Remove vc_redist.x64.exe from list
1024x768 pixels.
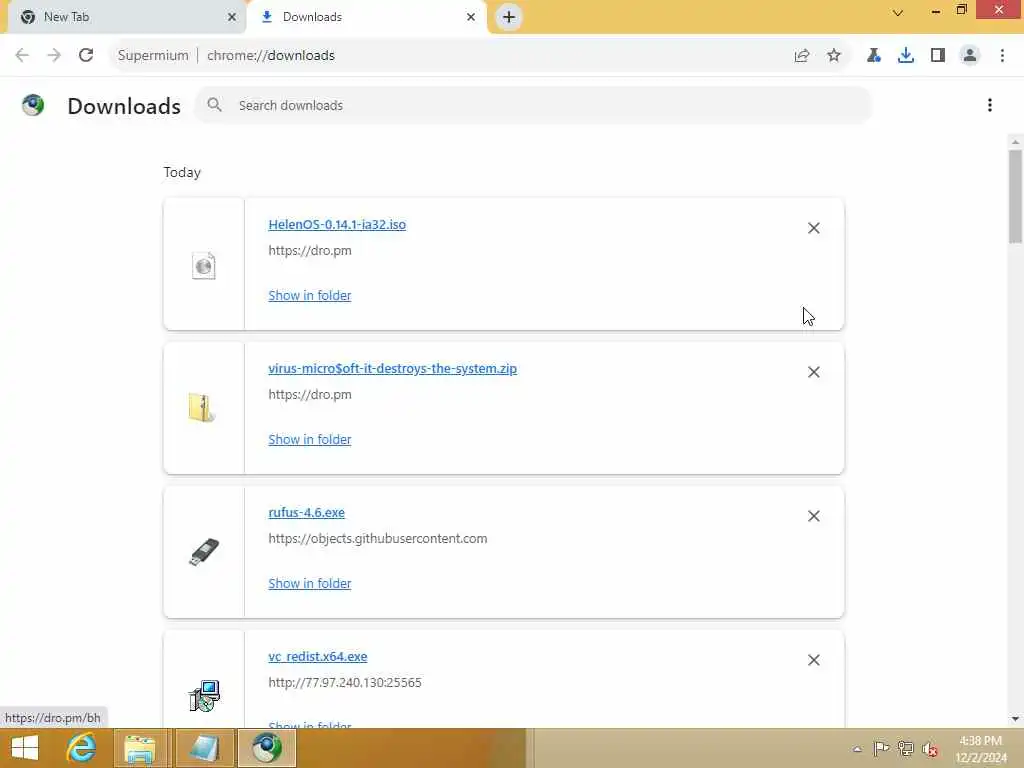click(814, 660)
